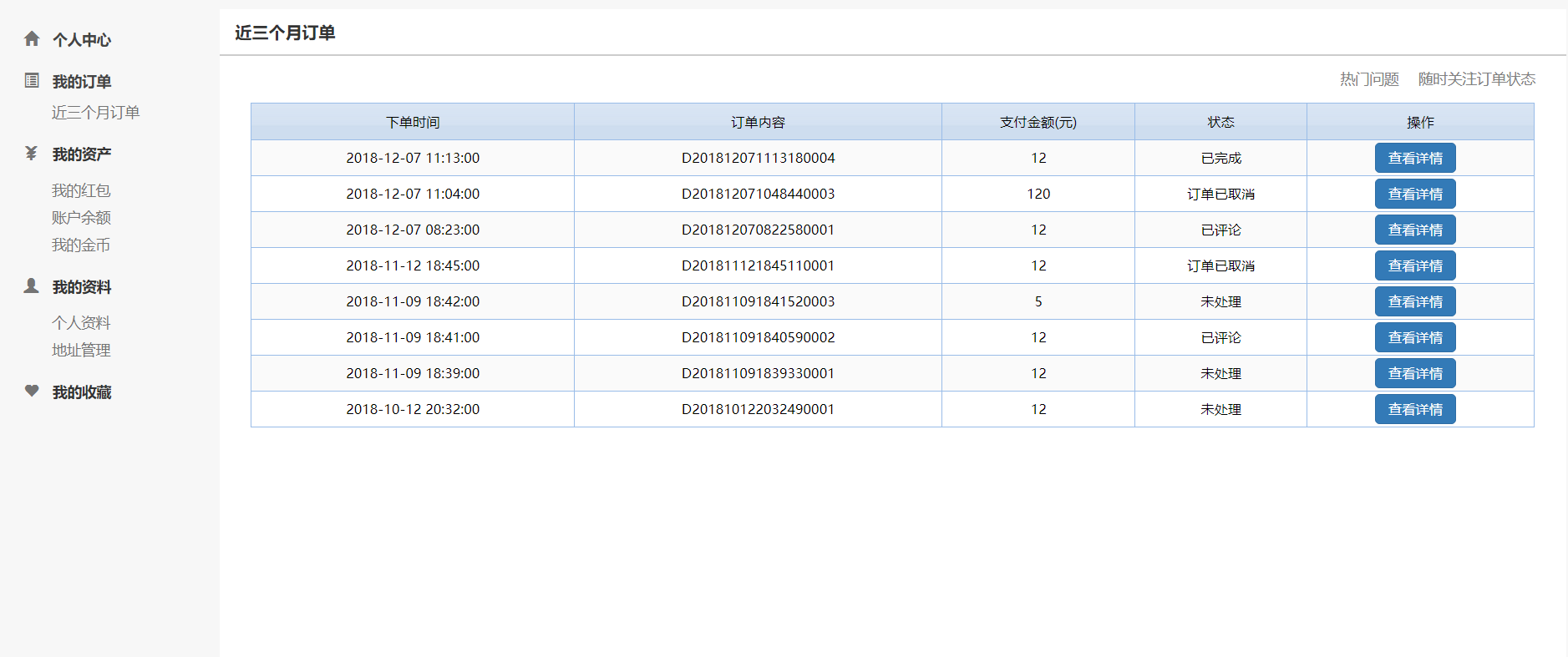
Task: Click order number D201810122032490001
Action: [758, 409]
